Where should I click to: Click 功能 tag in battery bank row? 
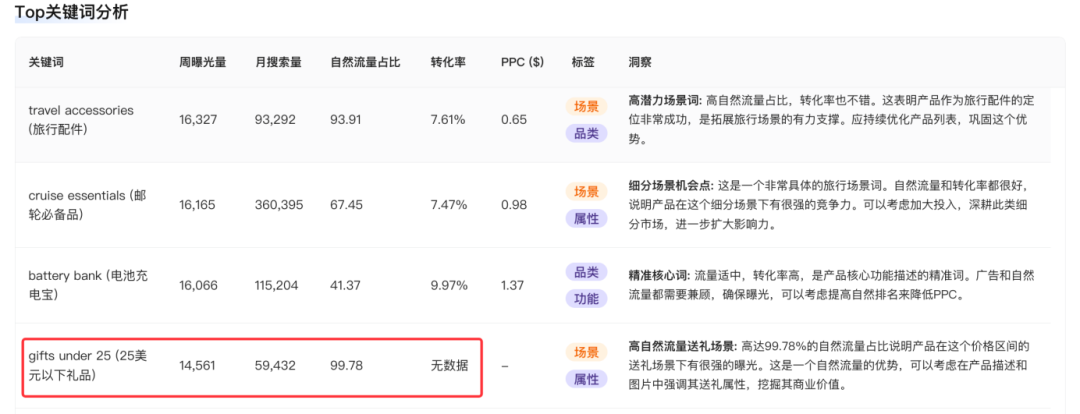point(587,299)
